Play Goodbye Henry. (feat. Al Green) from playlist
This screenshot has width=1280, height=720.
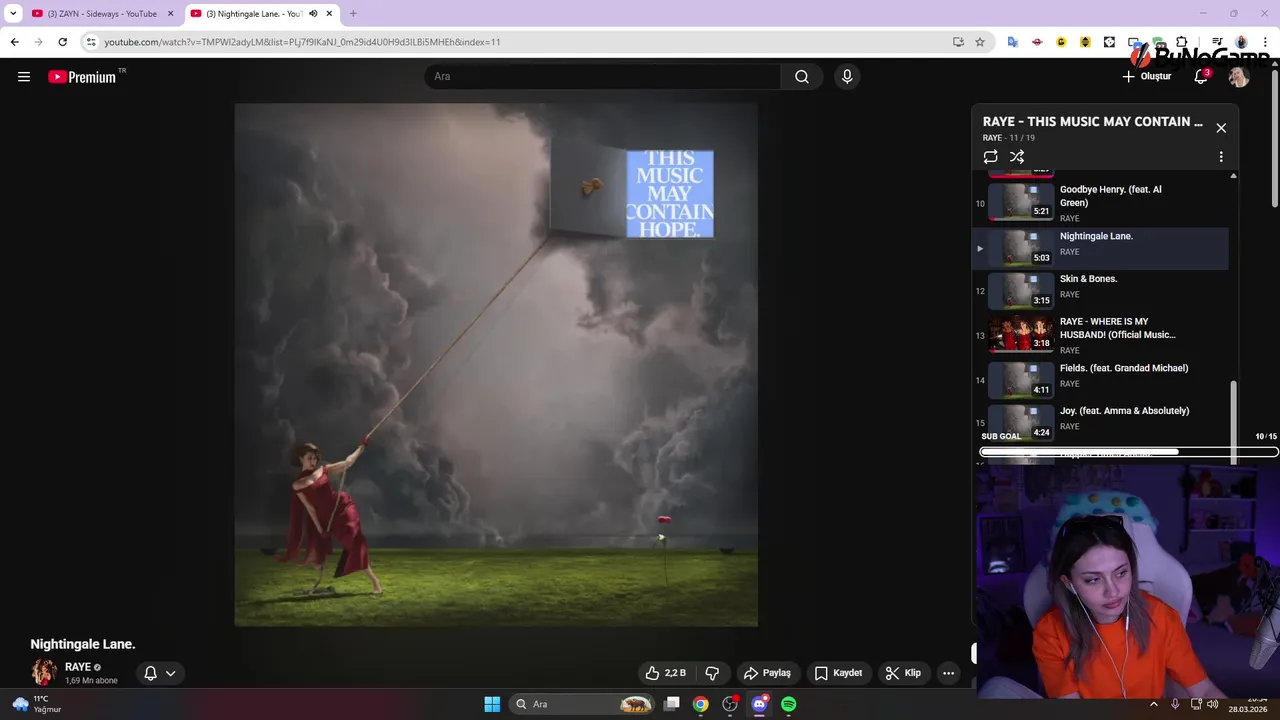click(x=1101, y=203)
